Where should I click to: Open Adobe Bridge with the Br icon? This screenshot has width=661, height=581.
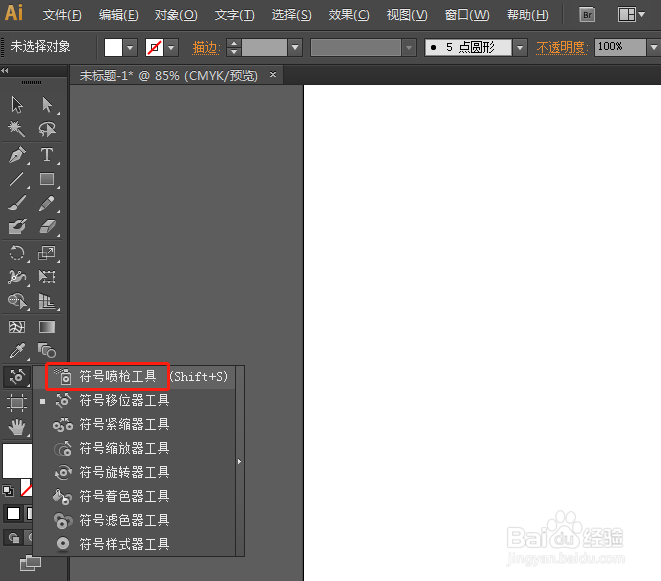coord(586,15)
